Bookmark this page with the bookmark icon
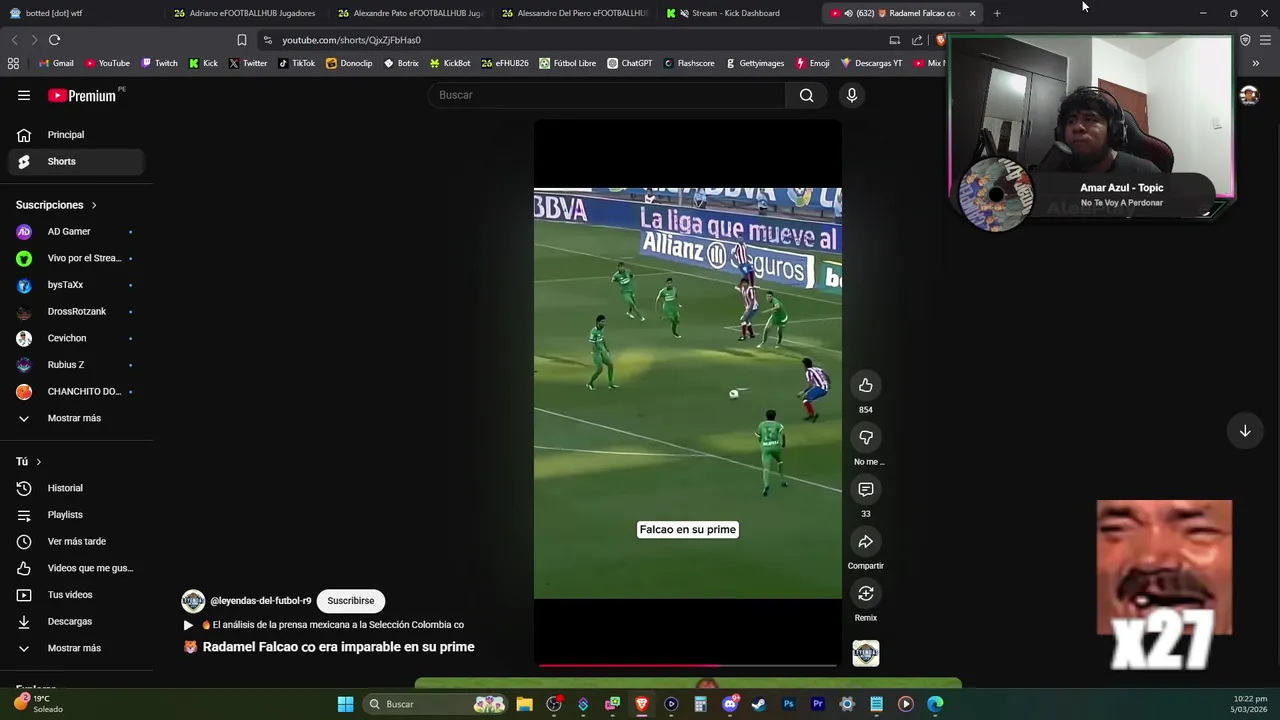Viewport: 1280px width, 720px height. coord(242,40)
